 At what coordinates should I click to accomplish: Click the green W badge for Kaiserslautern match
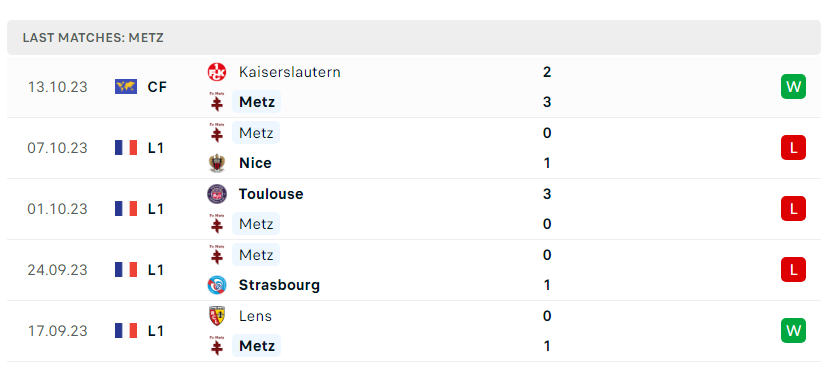pyautogui.click(x=793, y=87)
